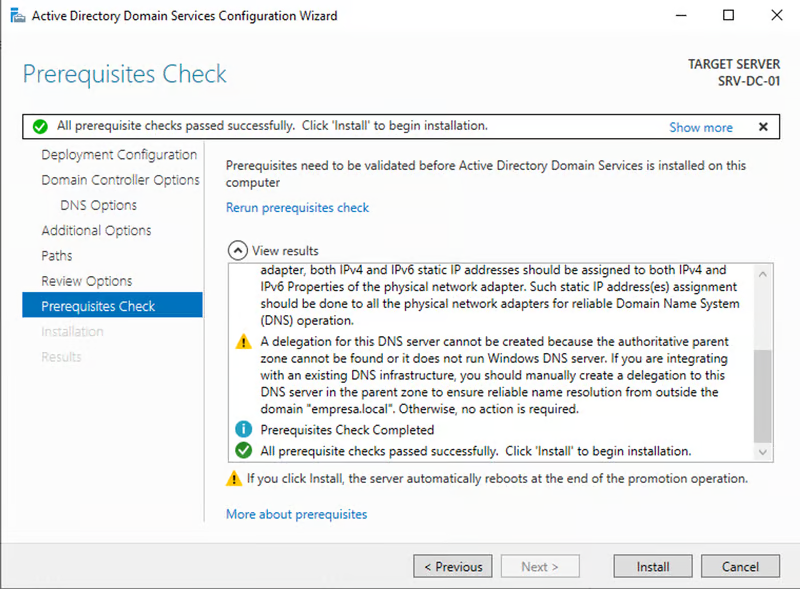Dismiss the notification banner with the X
Image resolution: width=800 pixels, height=589 pixels.
coord(763,127)
